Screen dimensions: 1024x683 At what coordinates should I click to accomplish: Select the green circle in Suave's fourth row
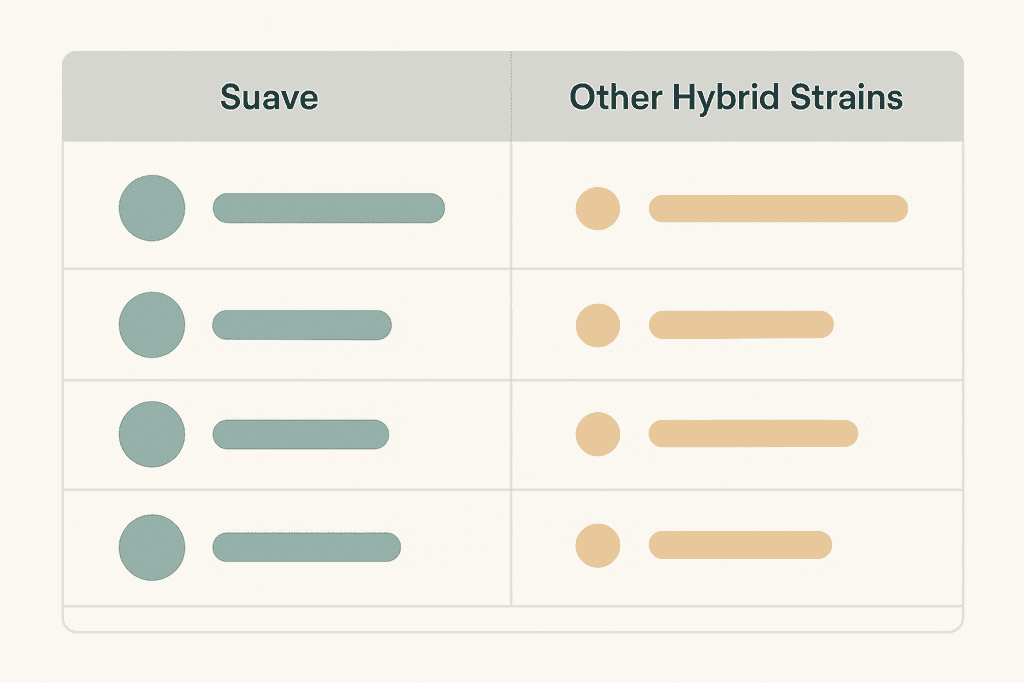point(152,546)
